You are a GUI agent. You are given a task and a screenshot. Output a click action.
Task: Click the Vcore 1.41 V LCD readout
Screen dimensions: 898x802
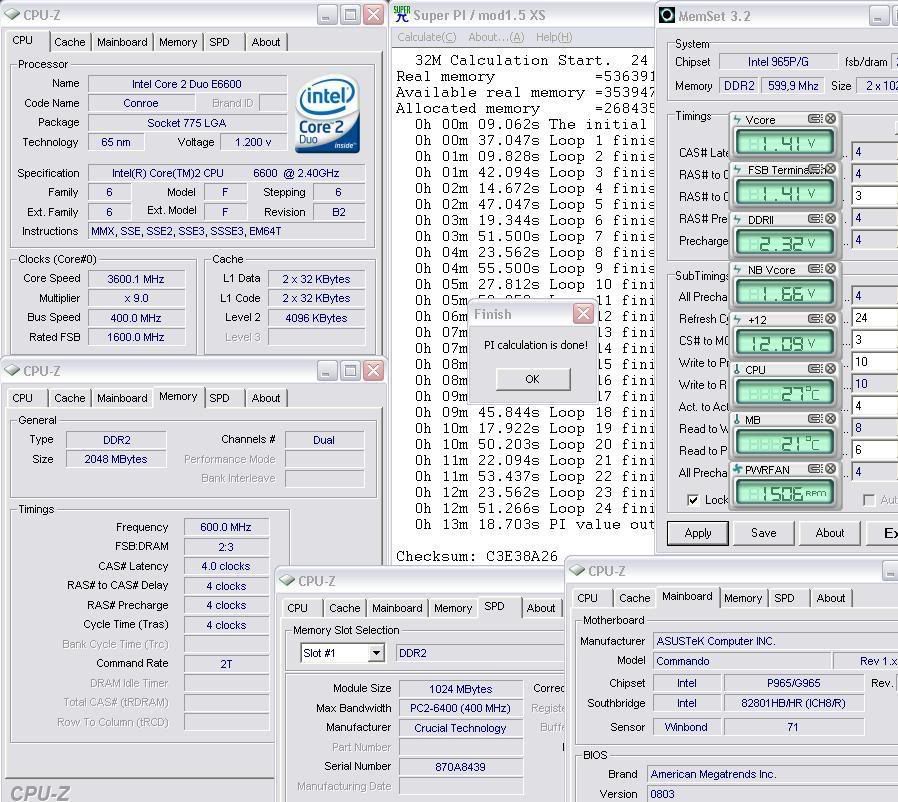pyautogui.click(x=784, y=143)
